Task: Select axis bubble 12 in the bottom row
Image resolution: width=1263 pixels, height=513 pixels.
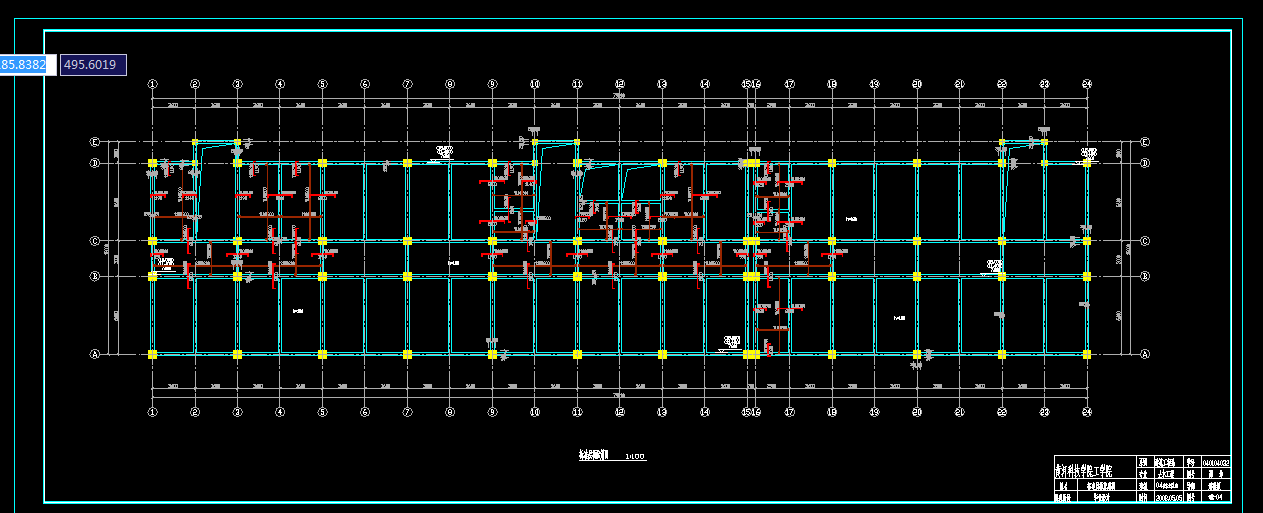Action: click(620, 411)
